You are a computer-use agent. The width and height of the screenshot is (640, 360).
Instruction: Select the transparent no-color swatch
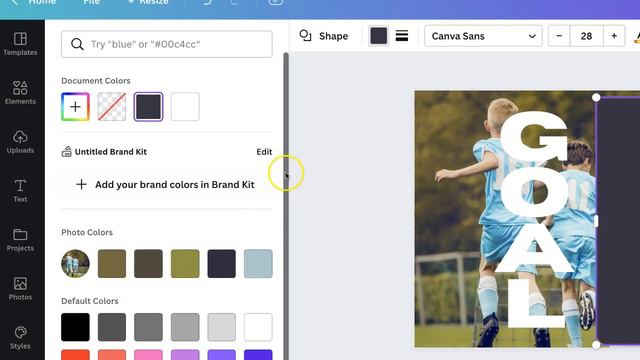point(112,107)
